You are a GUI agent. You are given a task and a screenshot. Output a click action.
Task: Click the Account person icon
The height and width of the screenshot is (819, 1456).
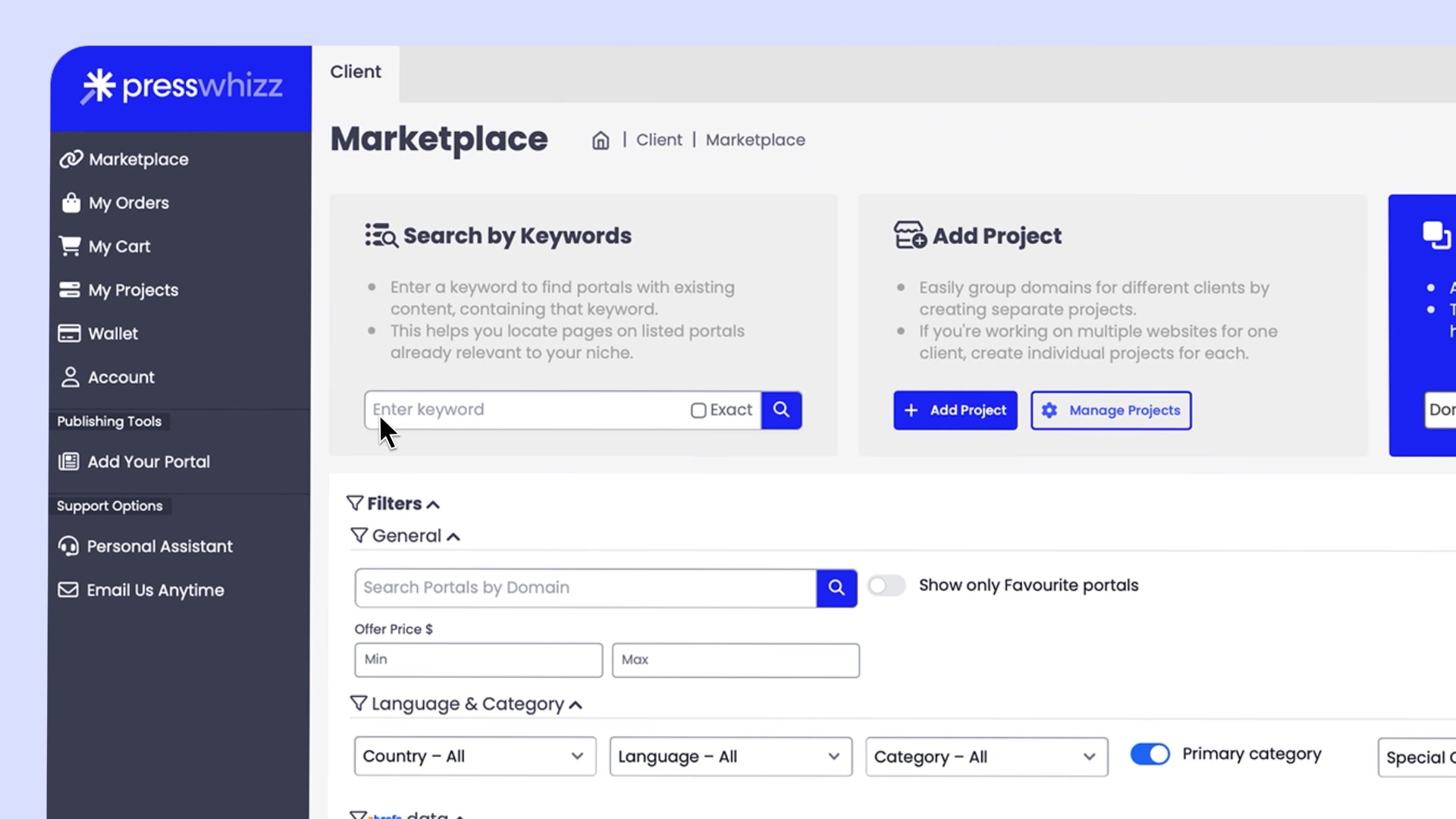(x=70, y=377)
